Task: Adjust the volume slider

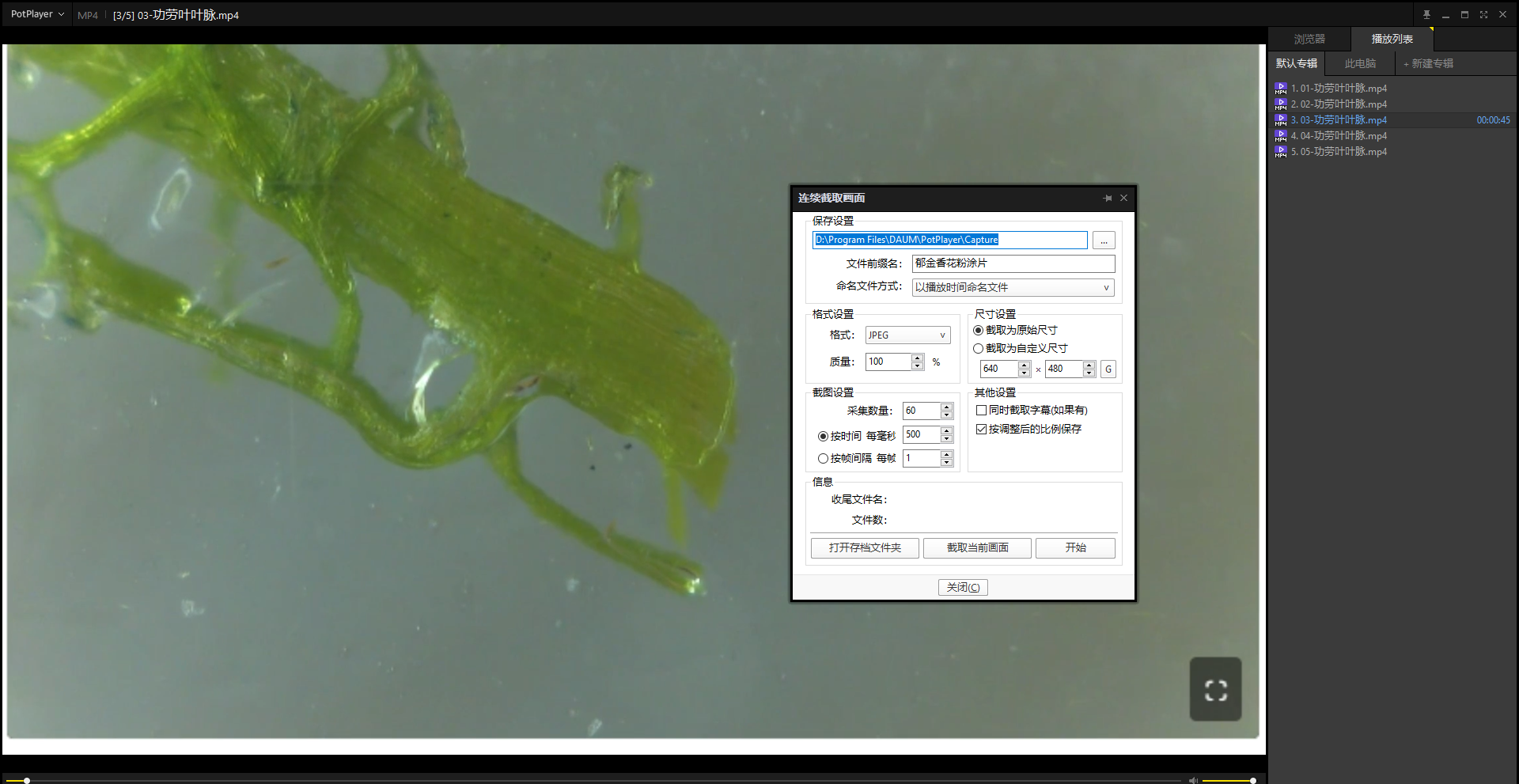Action: (x=1228, y=780)
